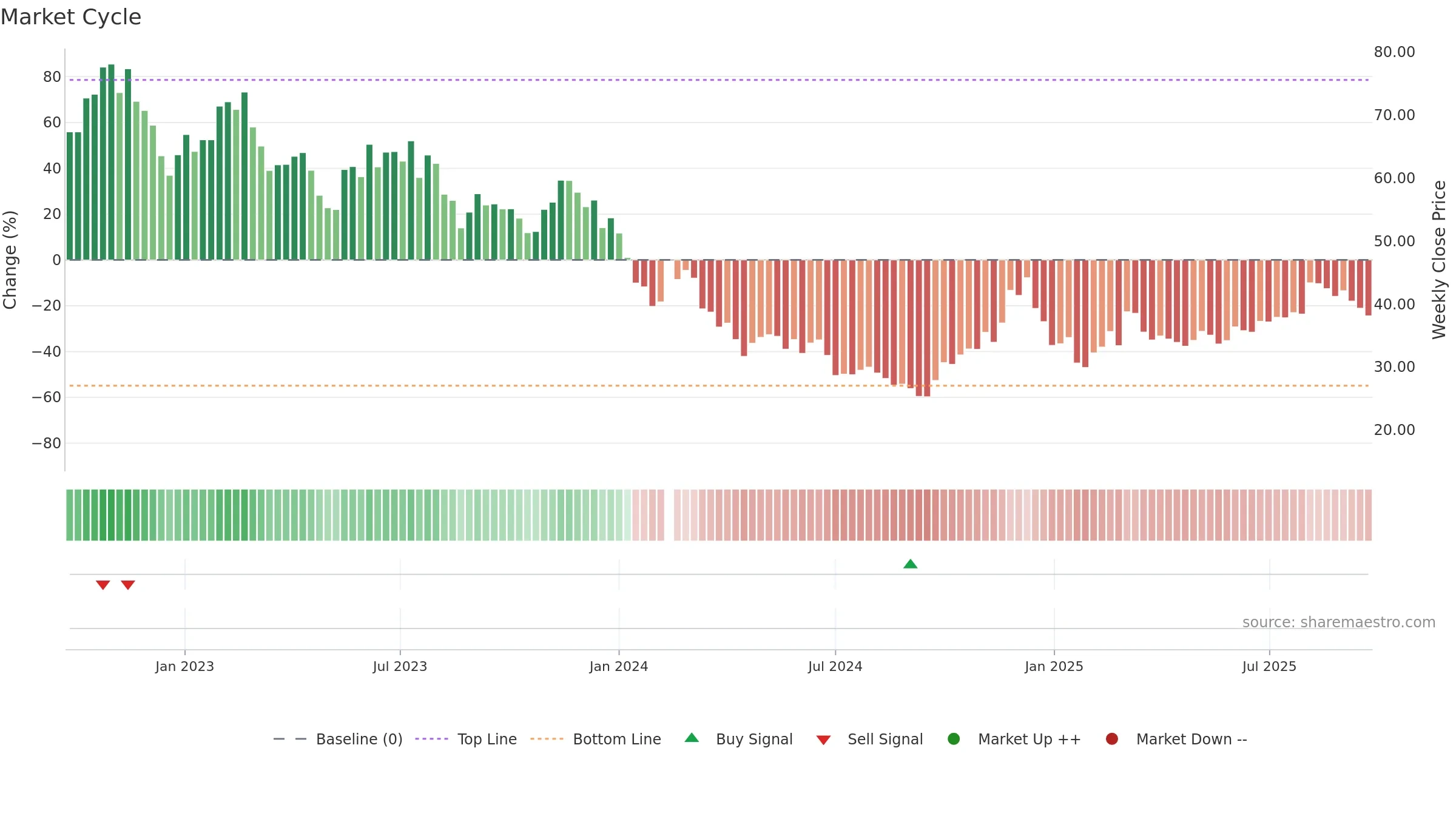Image resolution: width=1456 pixels, height=819 pixels.
Task: Toggle the Baseline (0) legend entry
Action: (x=338, y=739)
